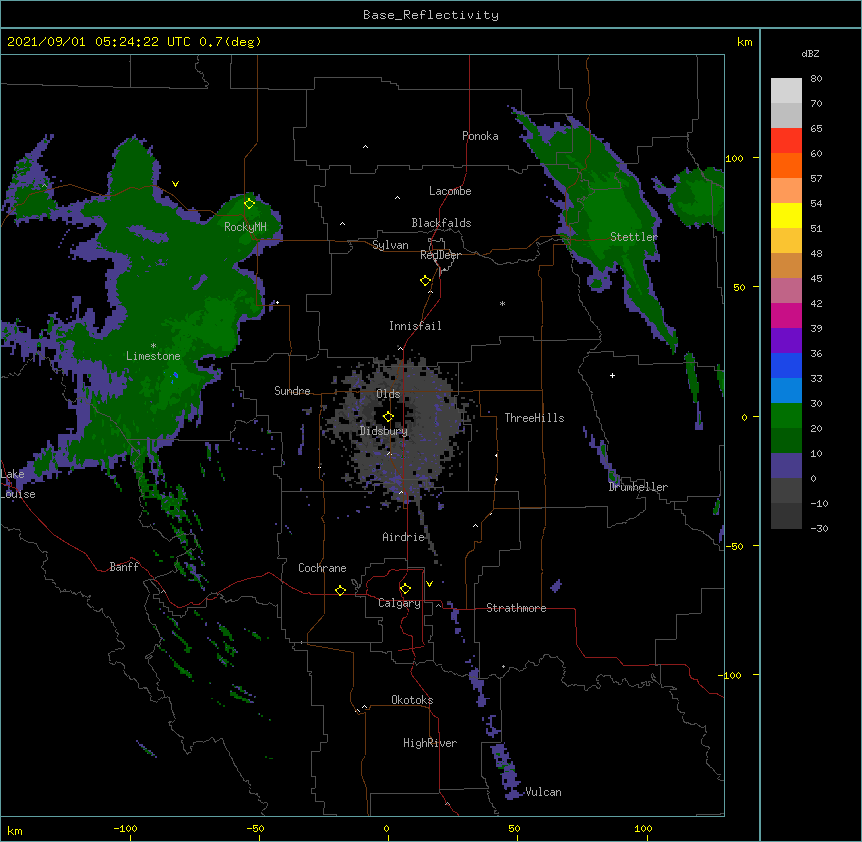Select the yellow diamond marker above Calgary
This screenshot has height=842, width=862.
click(x=405, y=589)
